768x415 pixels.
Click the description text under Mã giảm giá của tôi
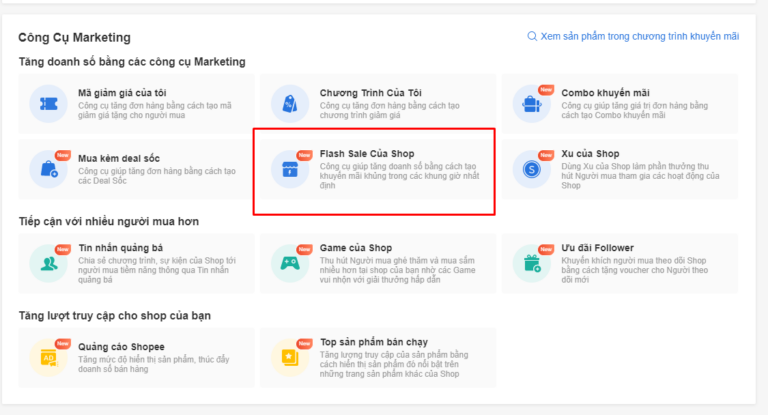(155, 110)
